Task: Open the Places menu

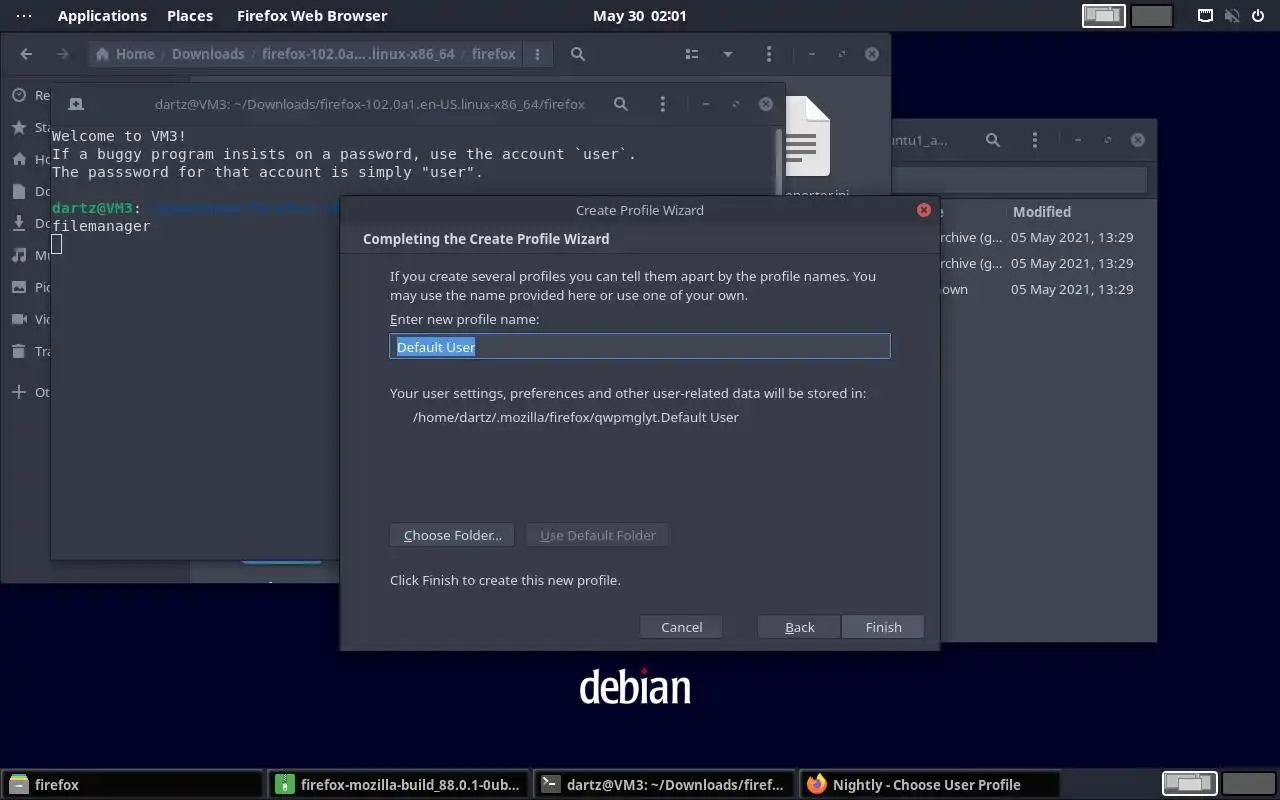Action: click(x=190, y=15)
